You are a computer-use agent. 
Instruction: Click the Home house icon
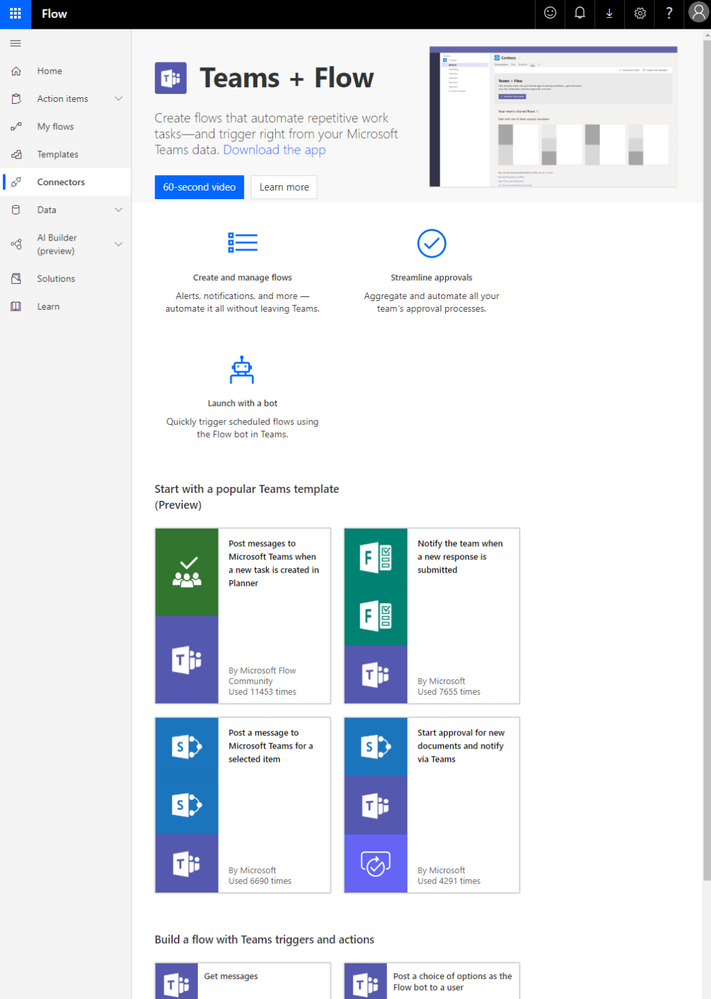16,71
